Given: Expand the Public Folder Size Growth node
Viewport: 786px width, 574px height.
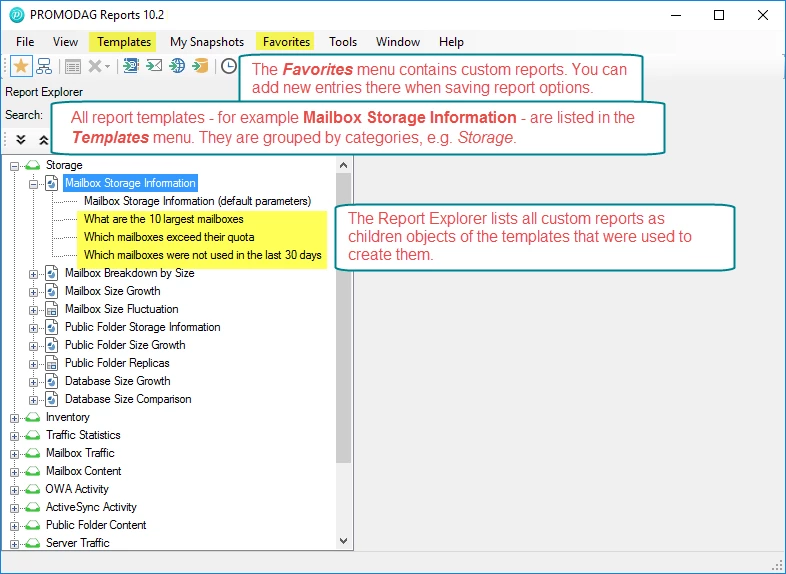Looking at the screenshot, I should pos(34,346).
